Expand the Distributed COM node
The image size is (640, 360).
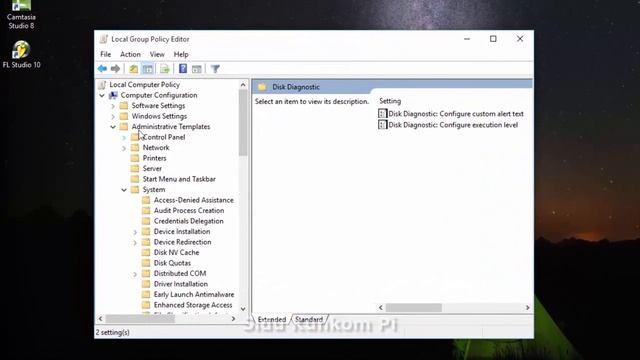pos(135,274)
